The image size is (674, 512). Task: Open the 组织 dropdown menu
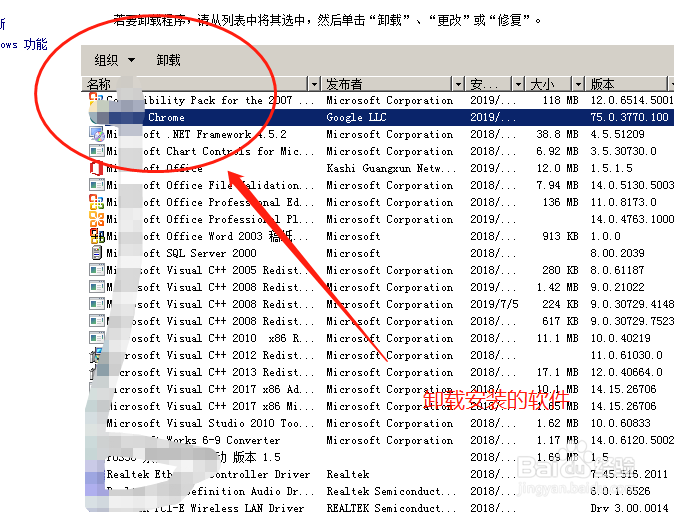114,60
